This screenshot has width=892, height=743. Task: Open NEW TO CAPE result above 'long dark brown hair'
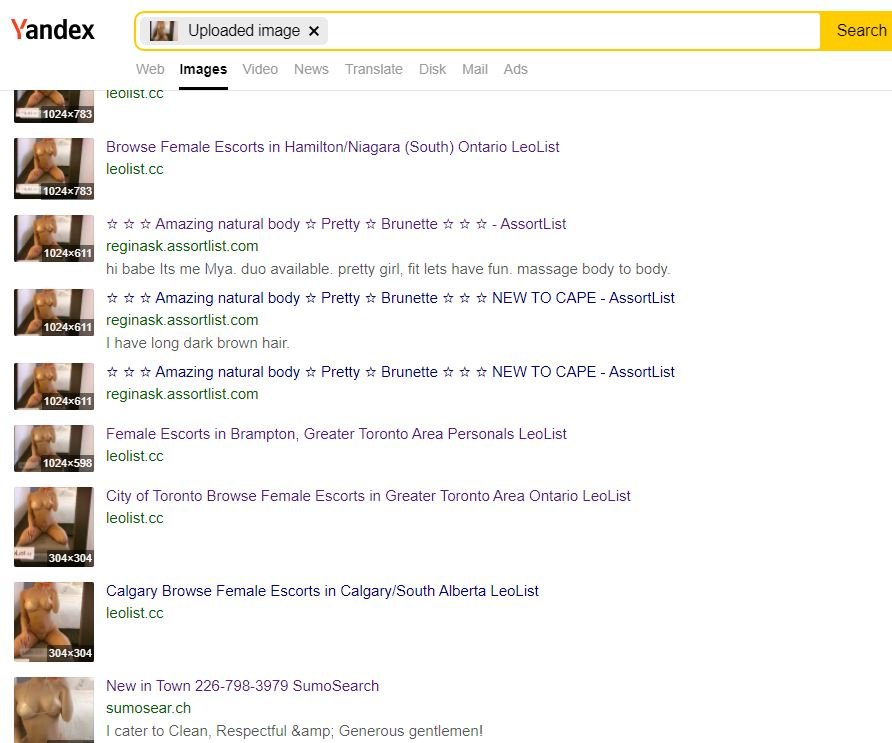pyautogui.click(x=390, y=298)
